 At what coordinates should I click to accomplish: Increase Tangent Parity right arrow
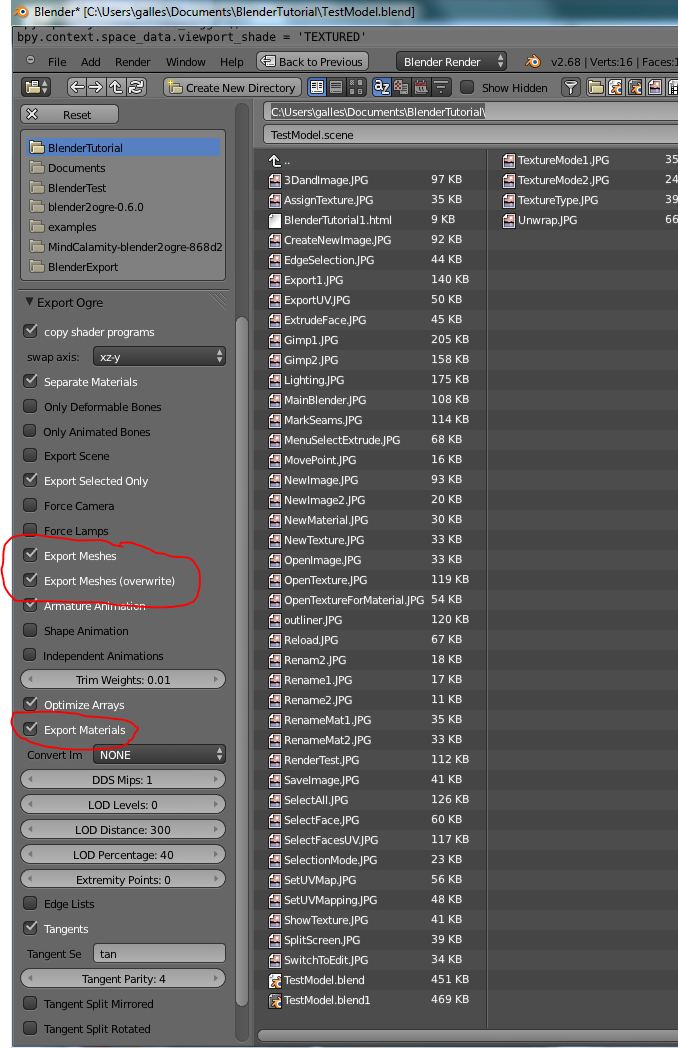tap(216, 978)
